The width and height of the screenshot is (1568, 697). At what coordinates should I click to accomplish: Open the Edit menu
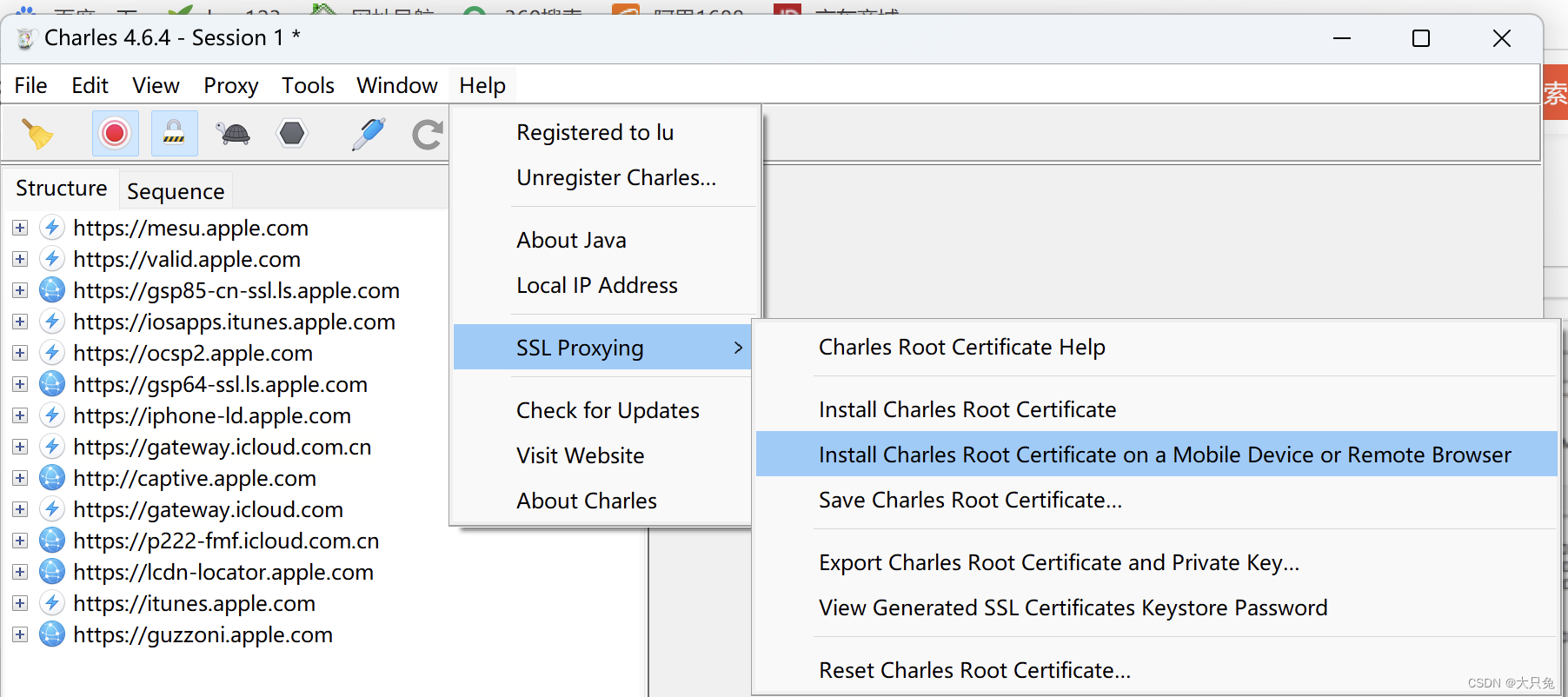pos(90,85)
